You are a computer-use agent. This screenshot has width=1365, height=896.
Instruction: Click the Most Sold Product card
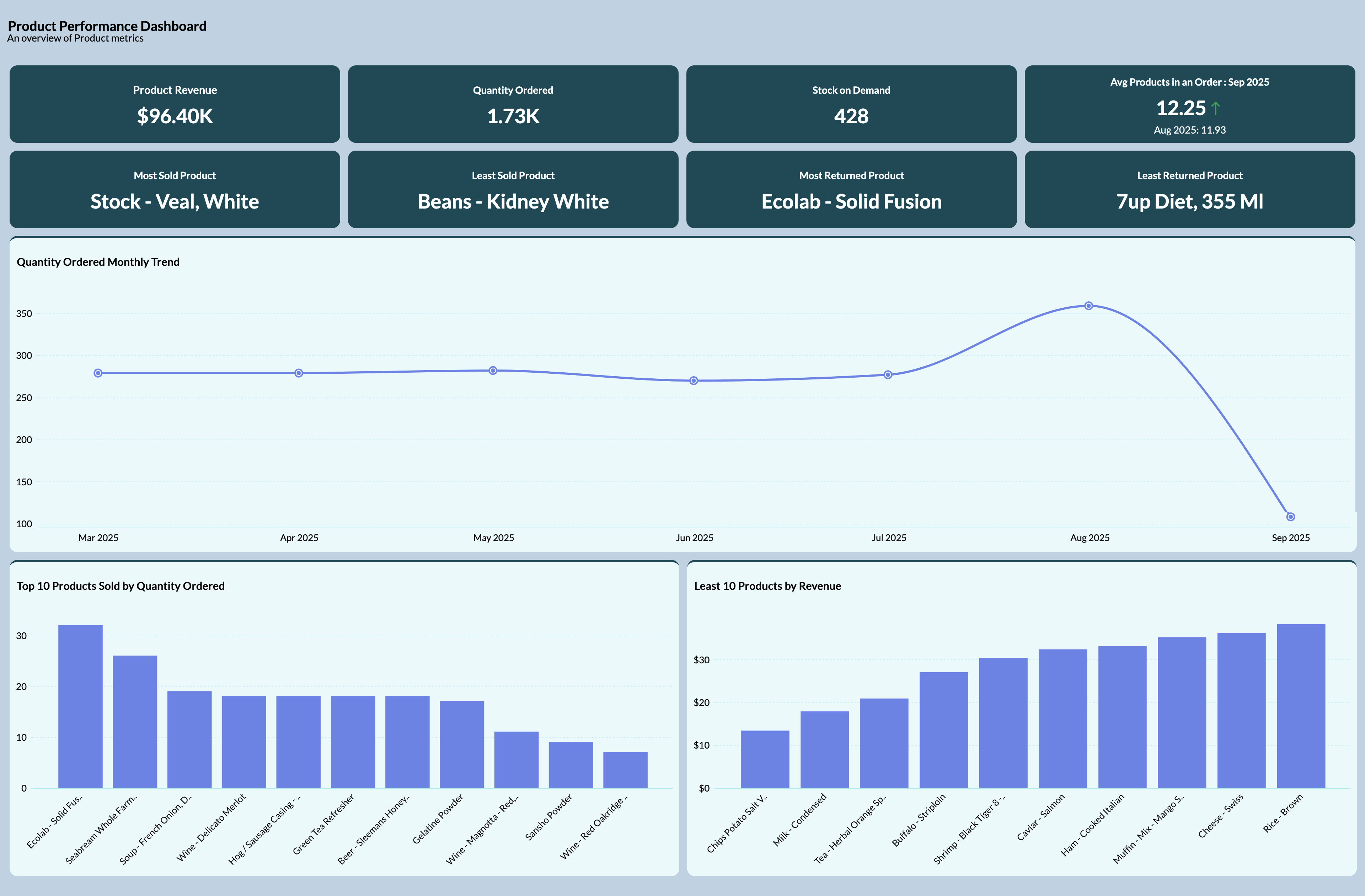pyautogui.click(x=174, y=189)
